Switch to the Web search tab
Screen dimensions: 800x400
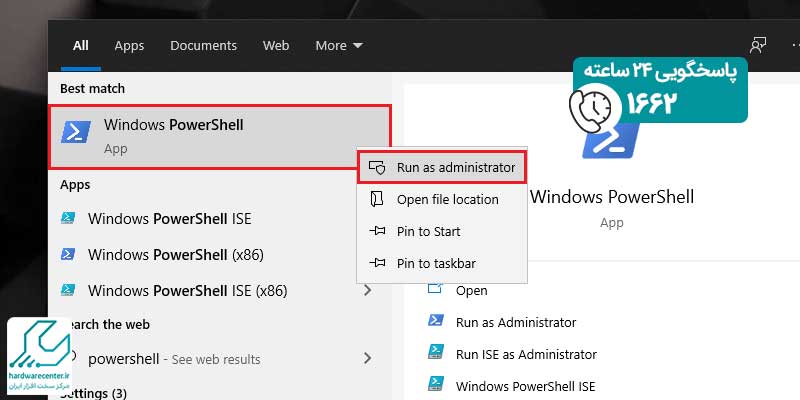276,45
